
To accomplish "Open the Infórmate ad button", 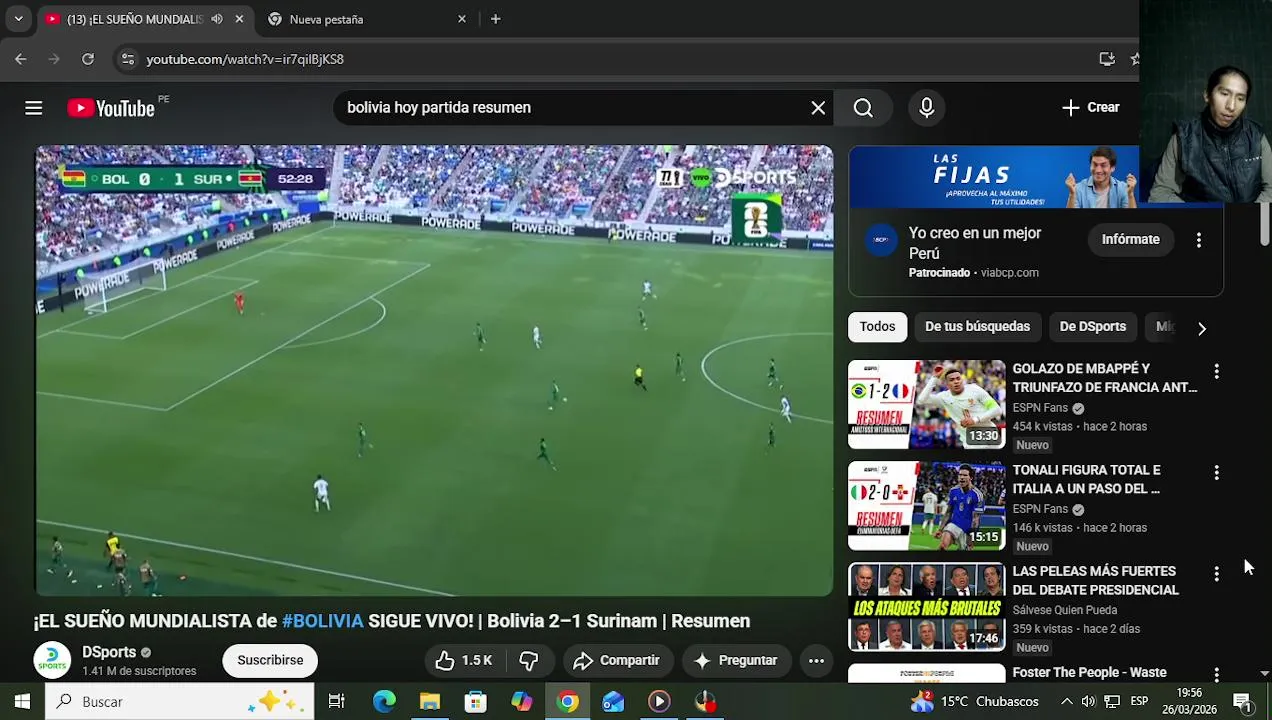I will (1130, 239).
